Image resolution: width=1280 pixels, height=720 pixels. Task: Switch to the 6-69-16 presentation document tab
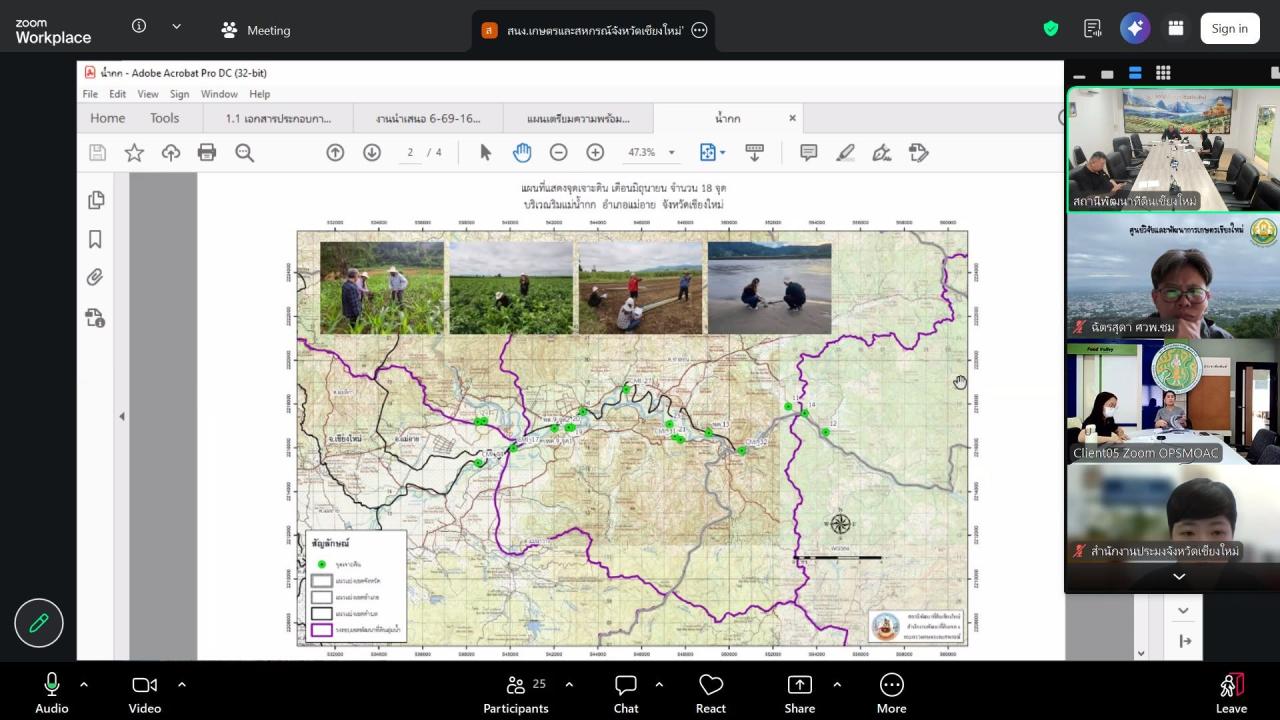(x=428, y=118)
